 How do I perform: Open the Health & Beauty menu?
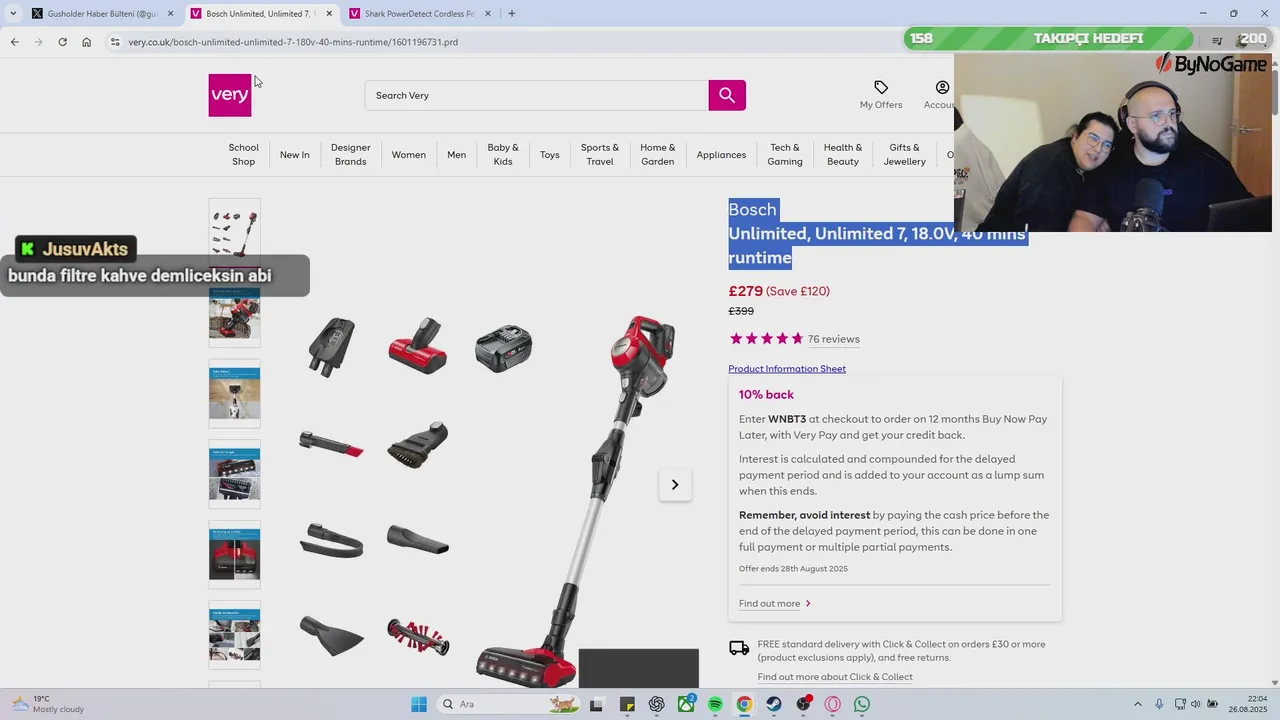tap(843, 155)
